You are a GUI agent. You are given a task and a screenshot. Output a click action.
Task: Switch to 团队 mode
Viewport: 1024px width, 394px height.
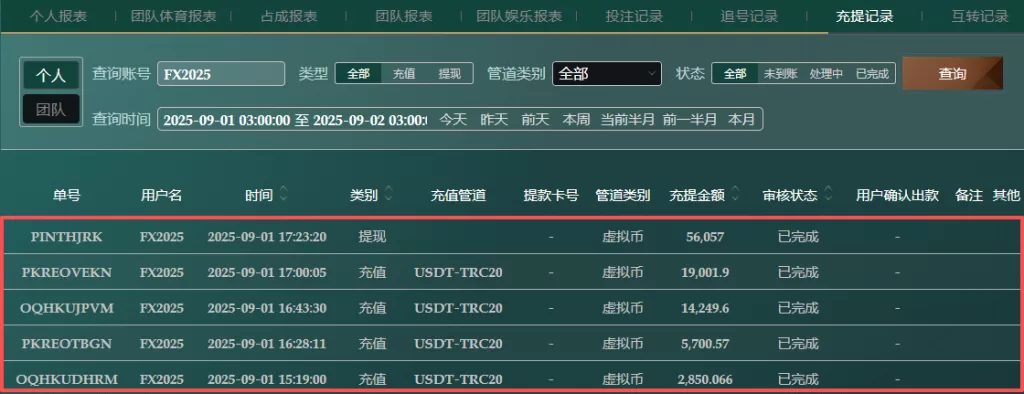click(51, 109)
